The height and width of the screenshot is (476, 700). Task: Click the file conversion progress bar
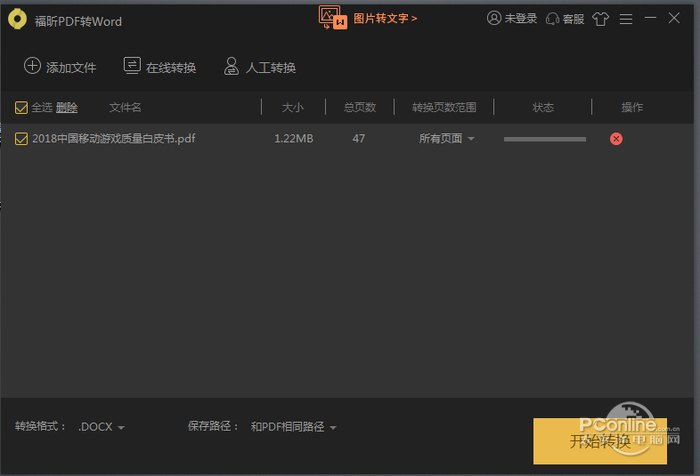click(545, 139)
